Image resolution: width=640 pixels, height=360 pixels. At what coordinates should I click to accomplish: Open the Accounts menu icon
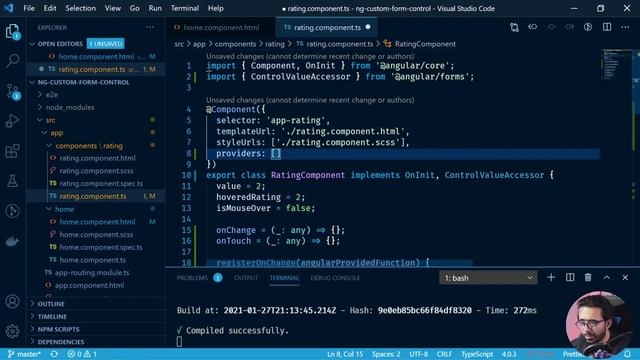click(x=12, y=301)
